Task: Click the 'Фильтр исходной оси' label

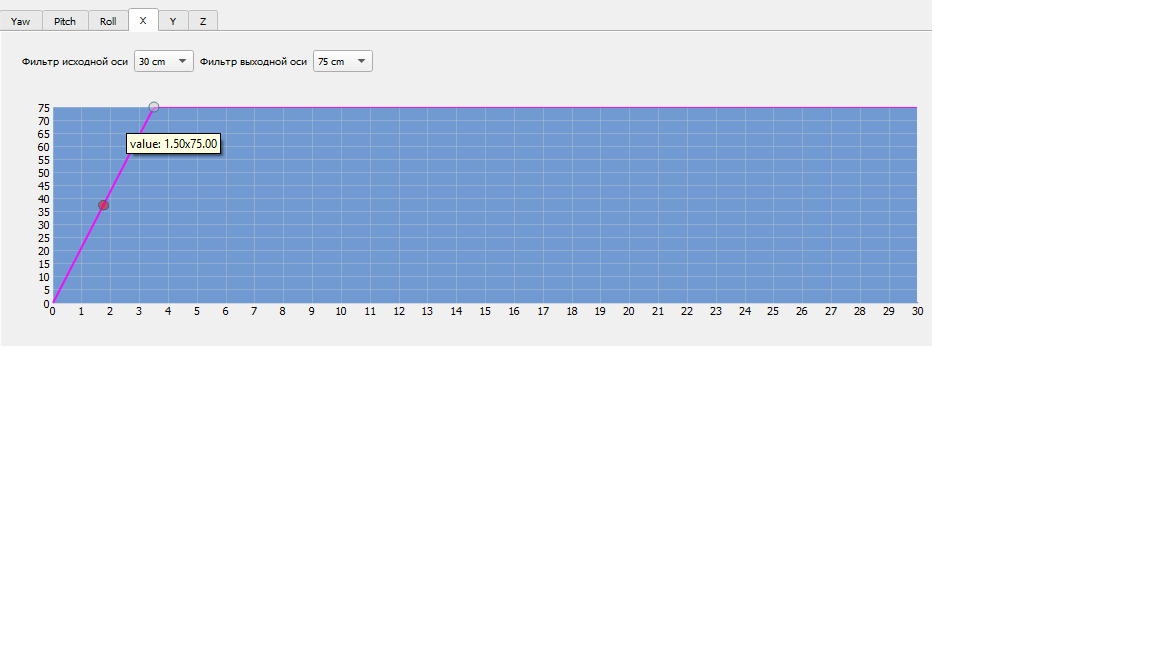Action: 75,62
